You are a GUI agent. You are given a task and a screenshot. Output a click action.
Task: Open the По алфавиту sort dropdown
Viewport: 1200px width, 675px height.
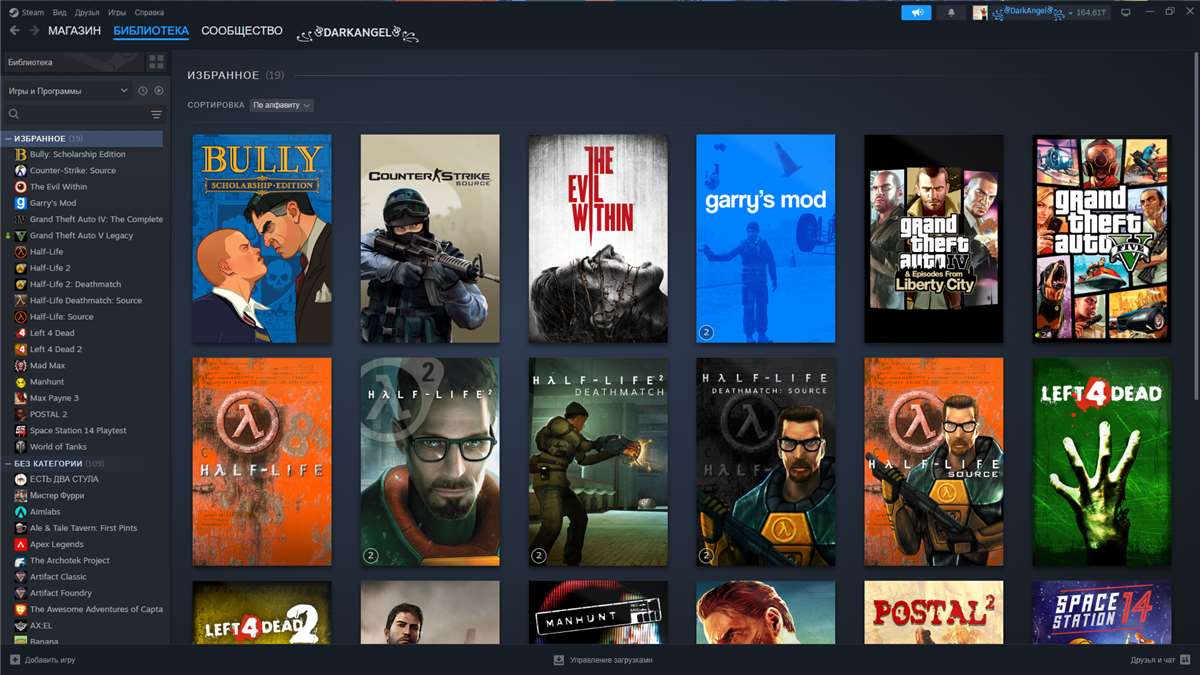[x=281, y=105]
